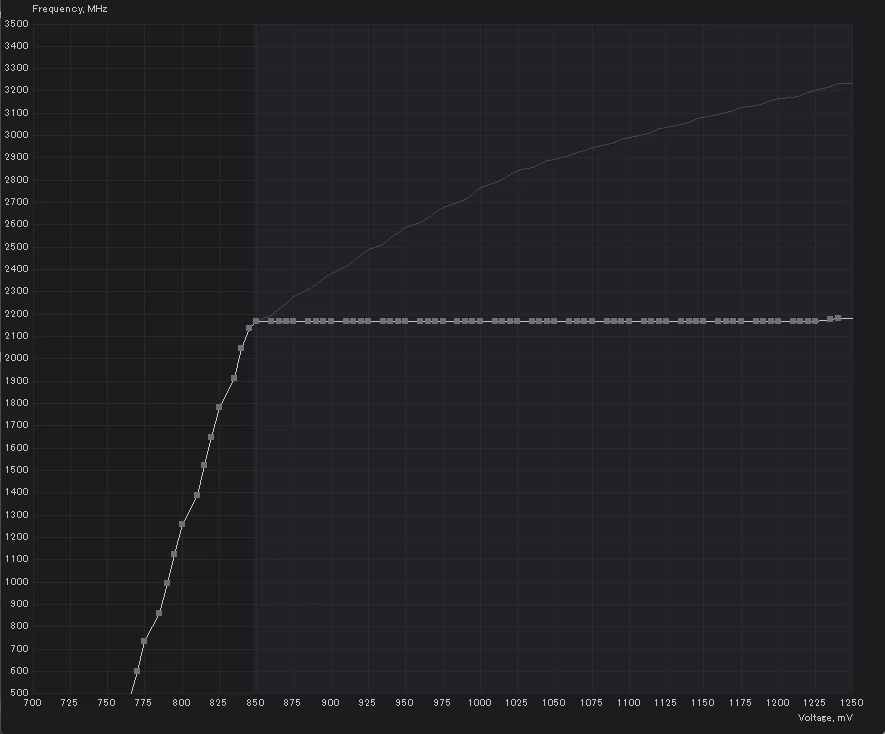Select the curve point near 2045 MHz at 840 mV
This screenshot has height=734, width=885.
(x=241, y=348)
